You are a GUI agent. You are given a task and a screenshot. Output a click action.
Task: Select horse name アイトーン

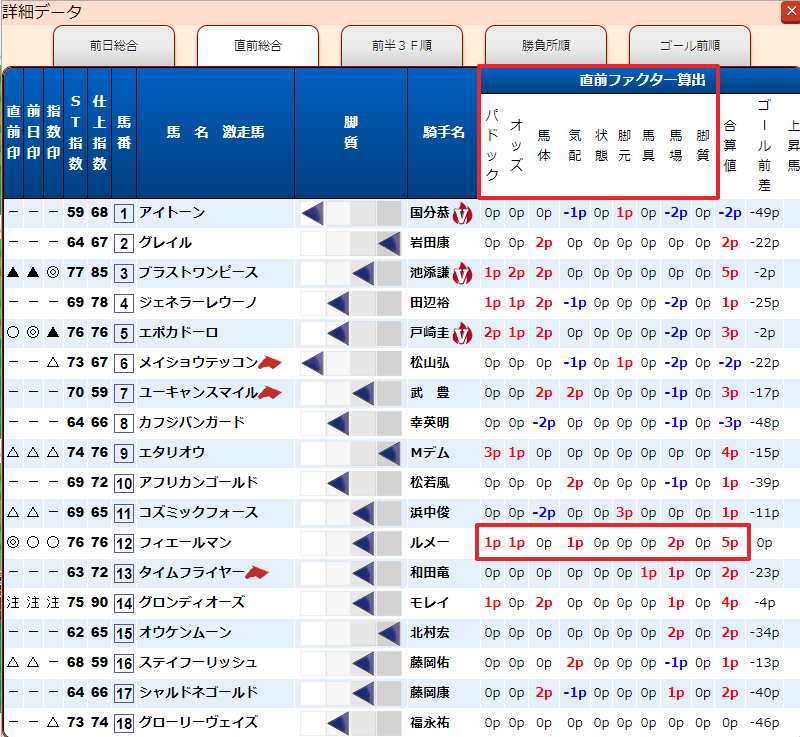(x=172, y=213)
